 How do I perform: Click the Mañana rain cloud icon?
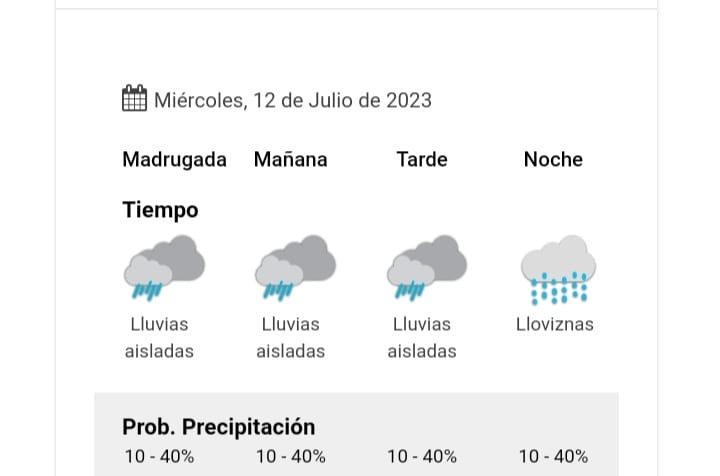294,267
